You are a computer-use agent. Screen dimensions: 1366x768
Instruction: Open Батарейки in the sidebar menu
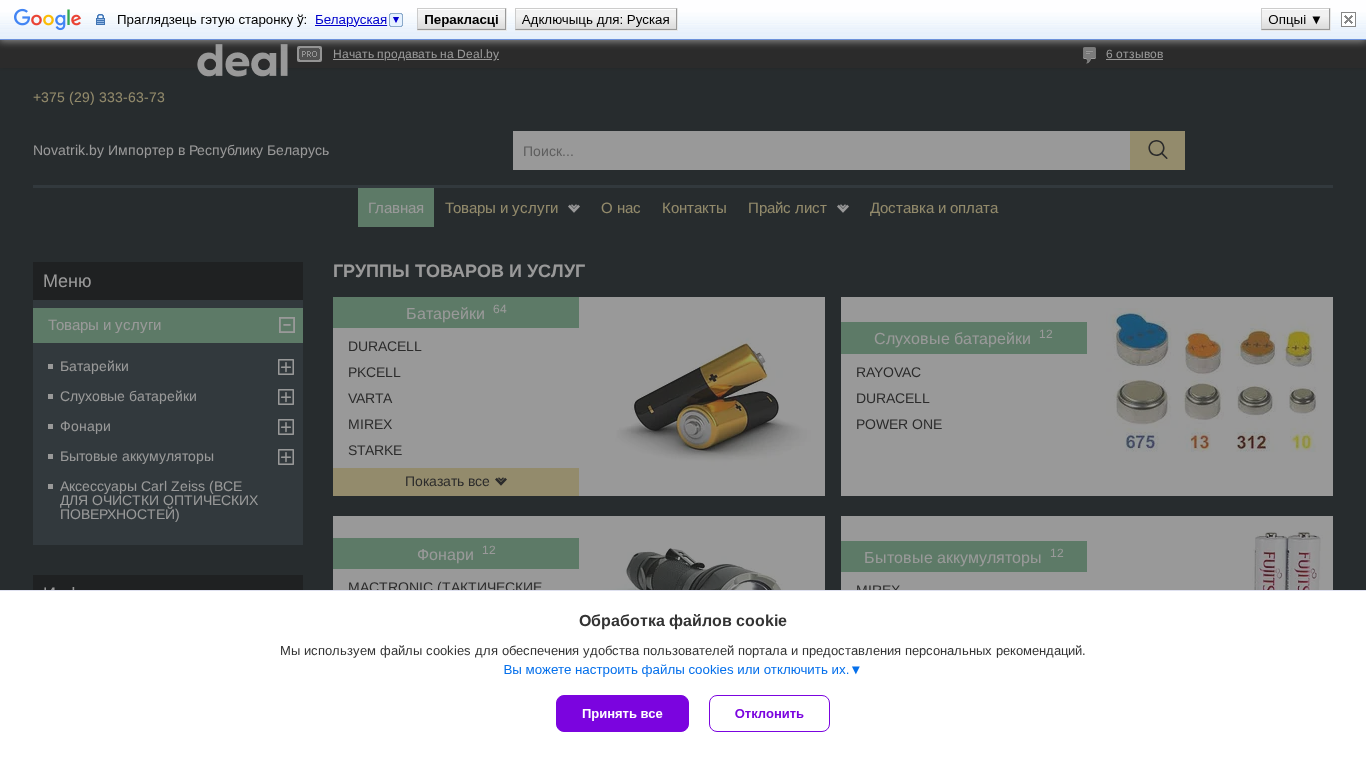94,367
